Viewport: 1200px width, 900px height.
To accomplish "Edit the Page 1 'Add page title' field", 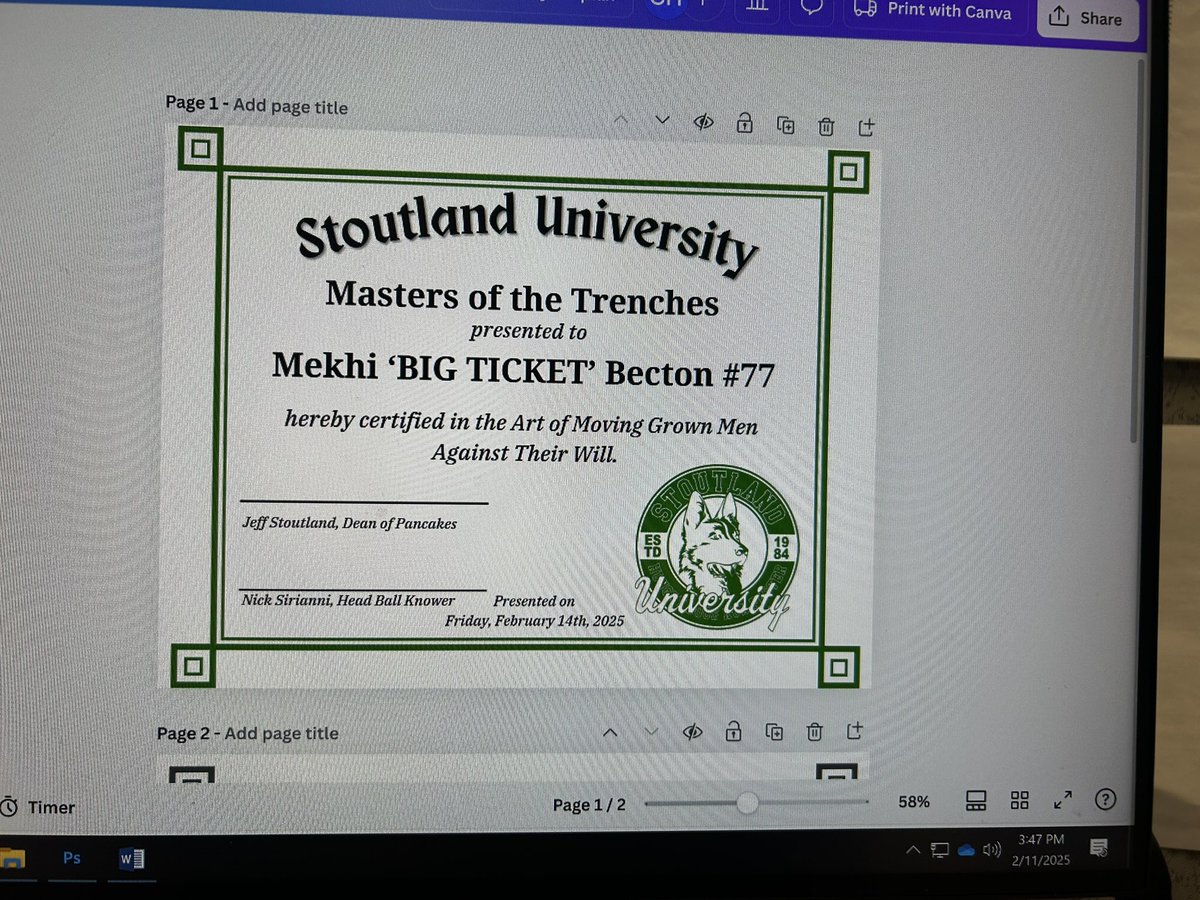I will [x=290, y=106].
